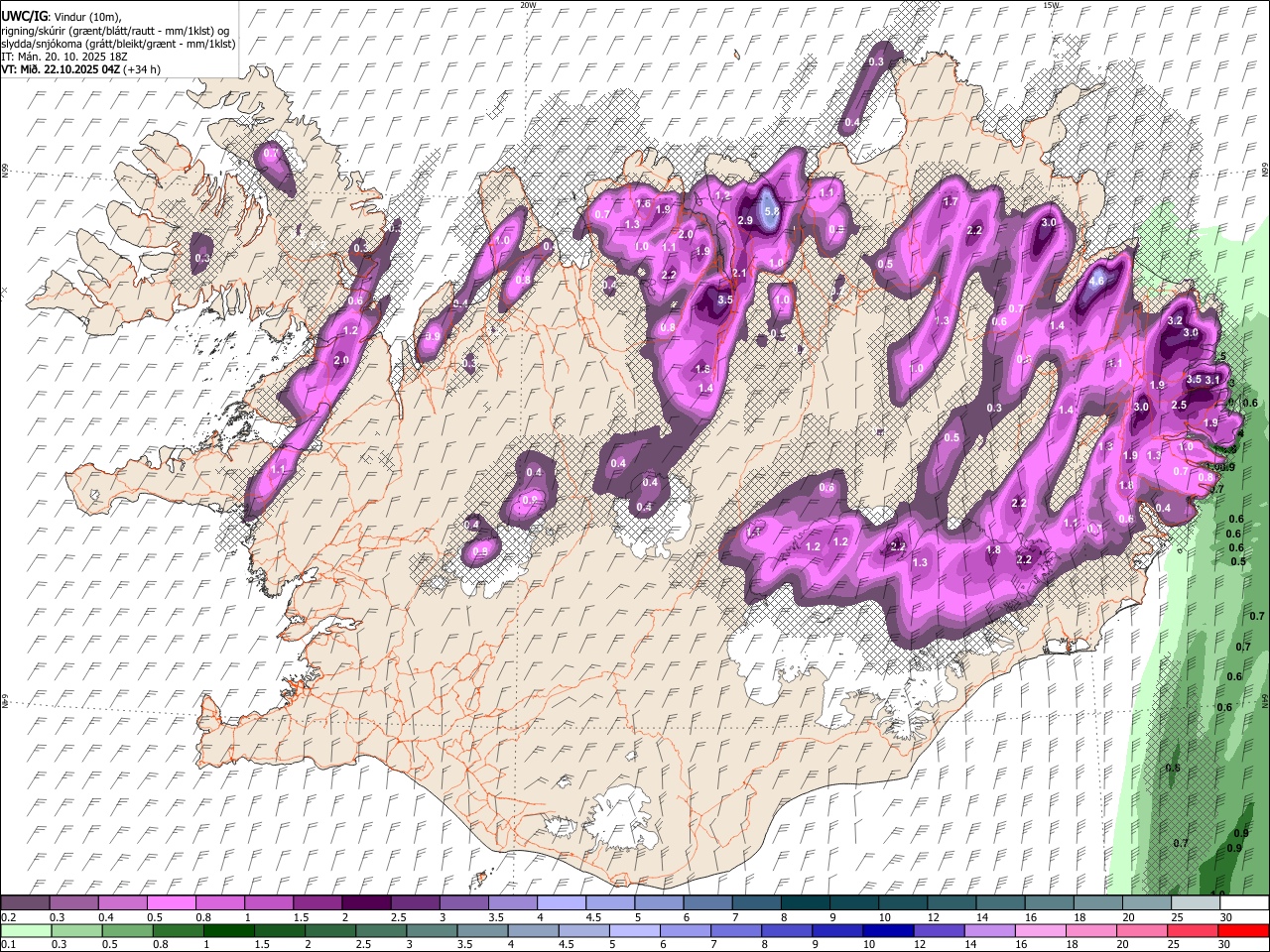Image resolution: width=1270 pixels, height=952 pixels.
Task: Select lower legend light blue swatch between 5 and 6
Action: 636,930
